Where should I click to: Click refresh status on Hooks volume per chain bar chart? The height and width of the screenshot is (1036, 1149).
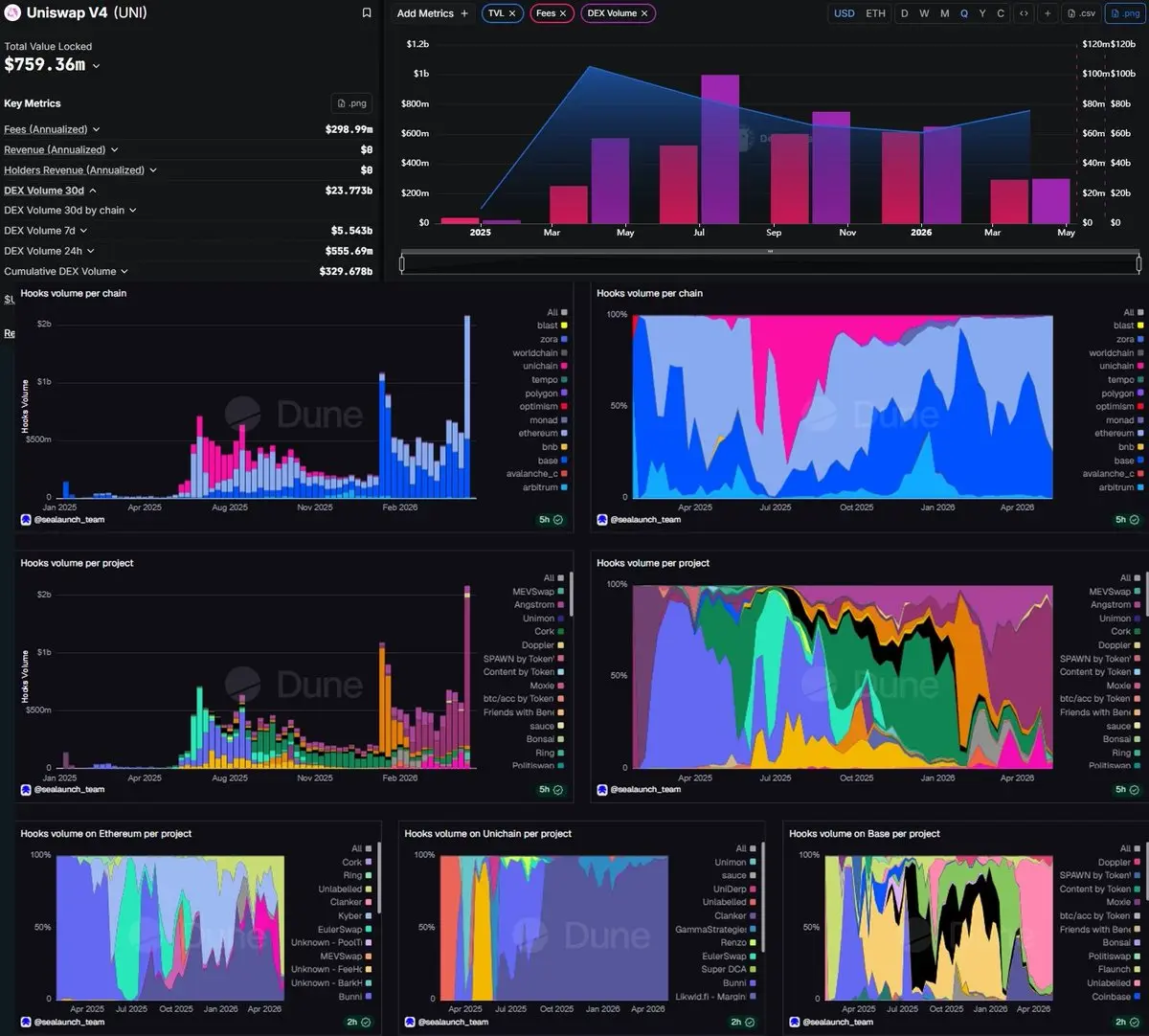point(552,520)
